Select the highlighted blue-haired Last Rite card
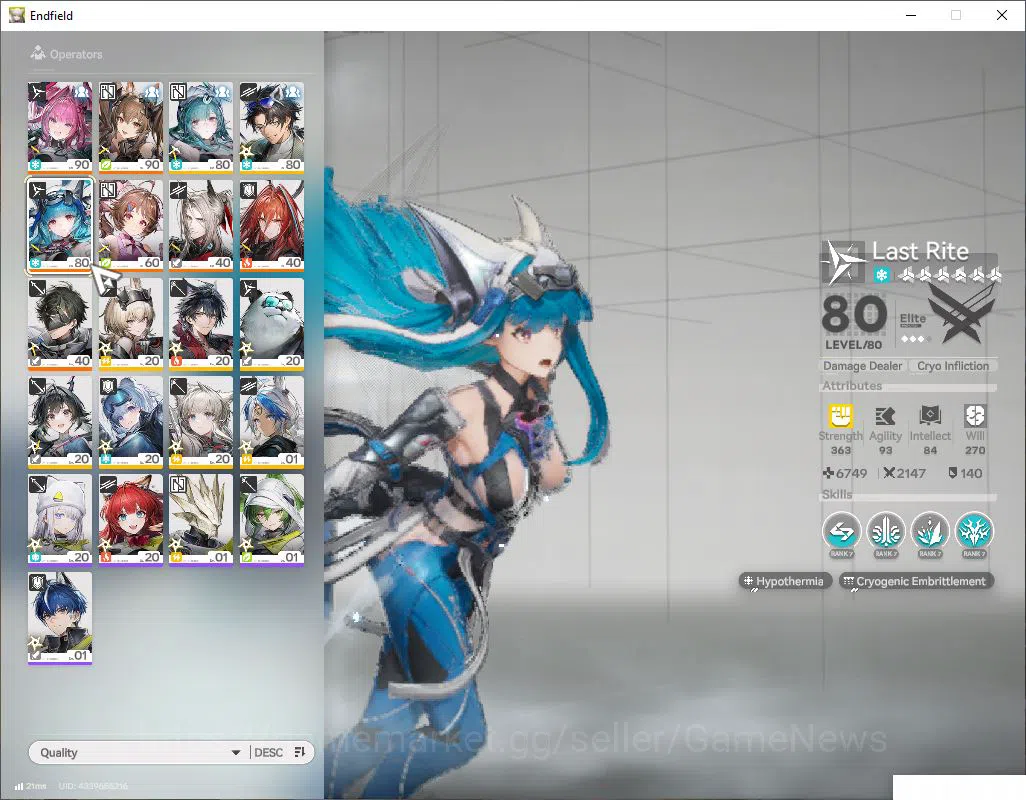The width and height of the screenshot is (1026, 800). click(x=60, y=226)
